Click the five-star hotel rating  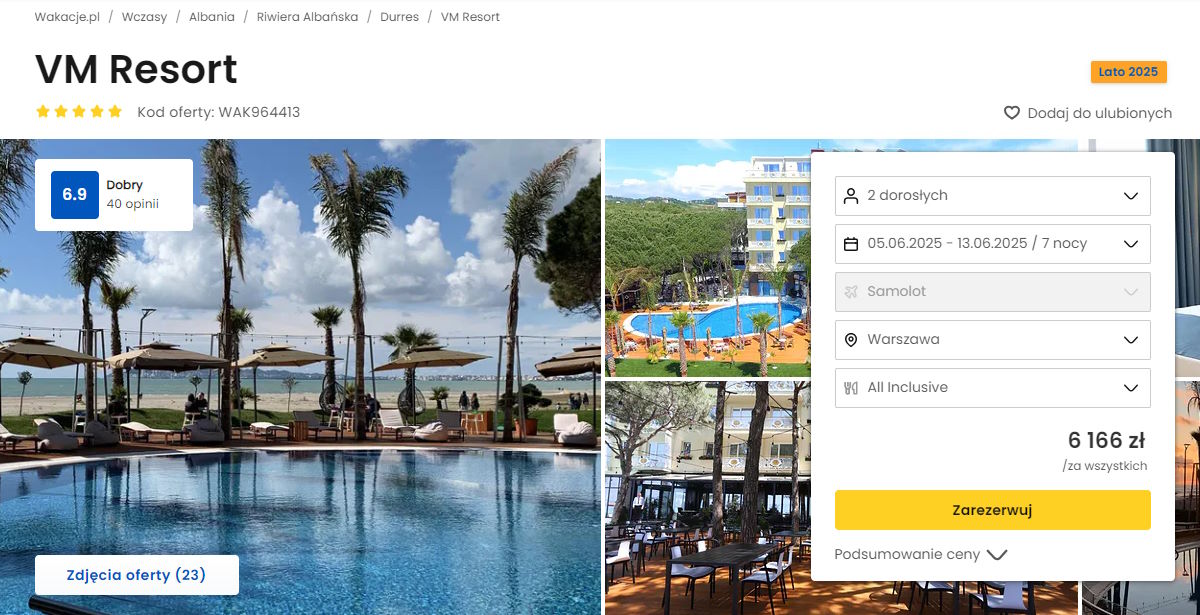coord(79,112)
